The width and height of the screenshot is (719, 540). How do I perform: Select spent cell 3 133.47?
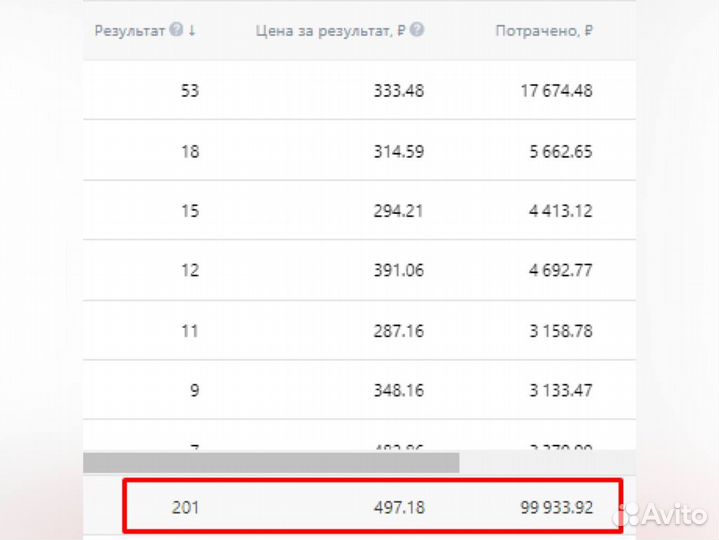click(561, 391)
